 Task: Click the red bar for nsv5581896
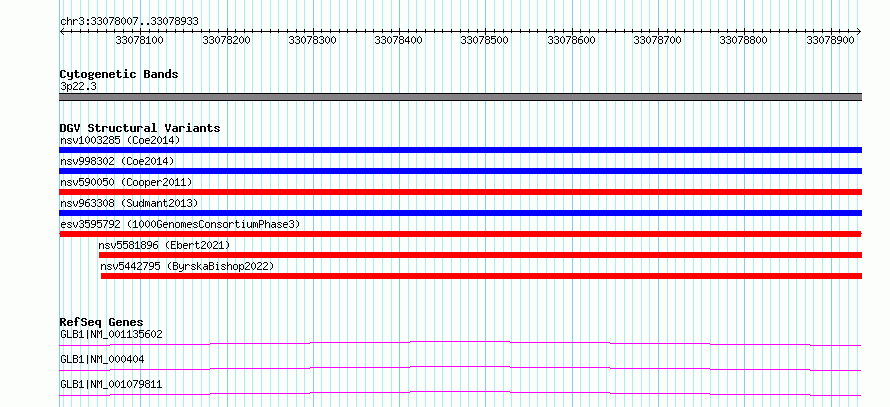point(480,255)
